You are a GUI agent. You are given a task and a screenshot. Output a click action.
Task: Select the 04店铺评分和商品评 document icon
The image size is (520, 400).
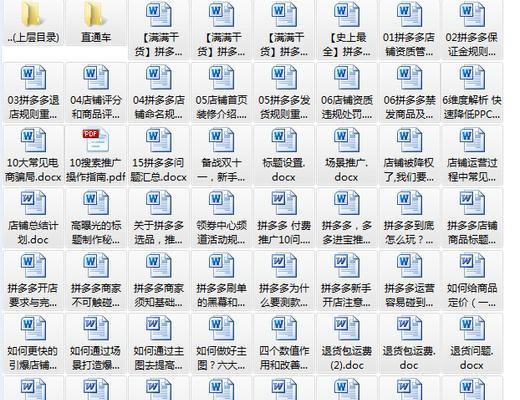[96, 77]
